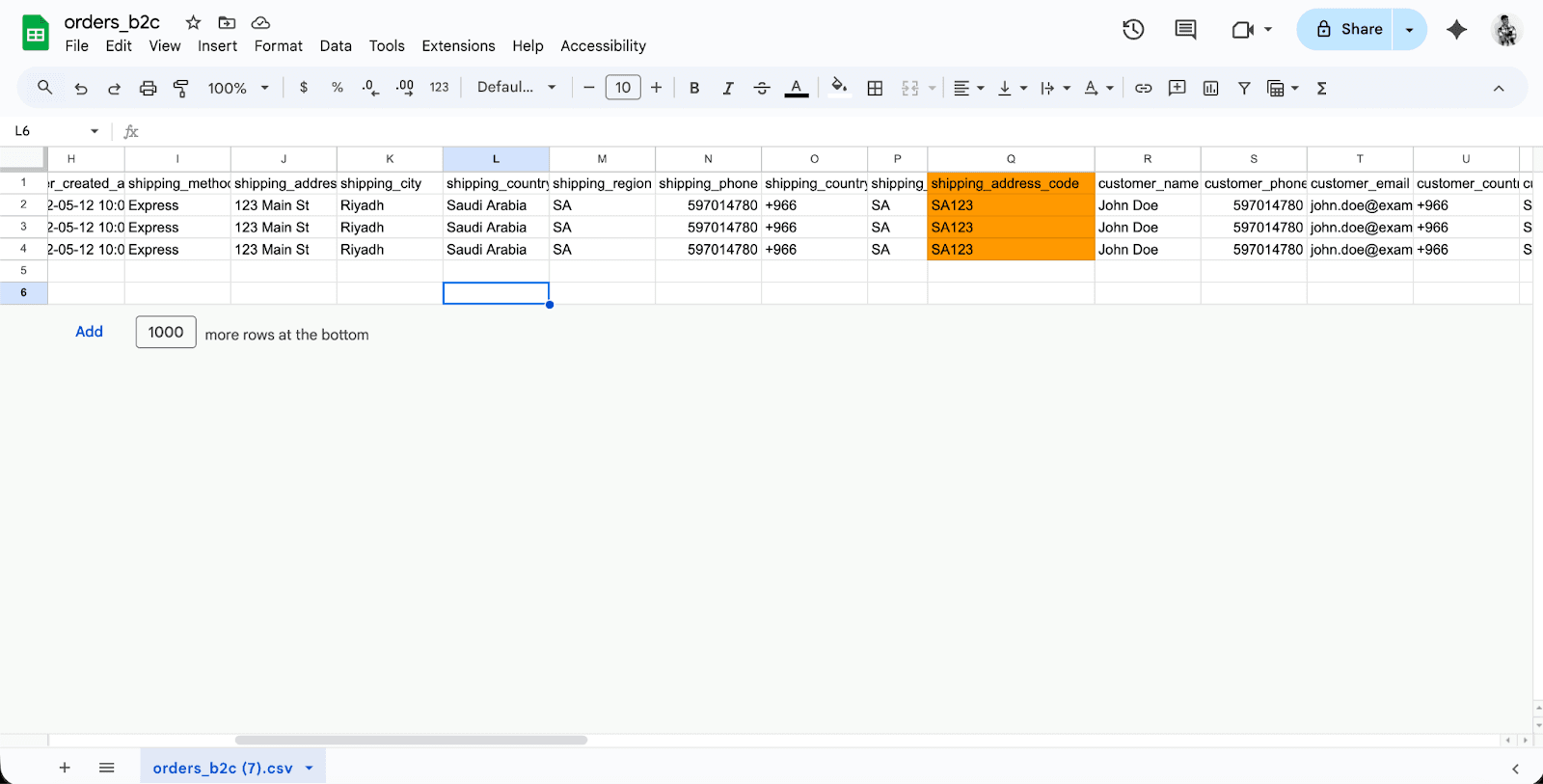Open the orders_b2c (7).csv sheet tab menu arrow
This screenshot has height=784, width=1543.
(x=310, y=769)
